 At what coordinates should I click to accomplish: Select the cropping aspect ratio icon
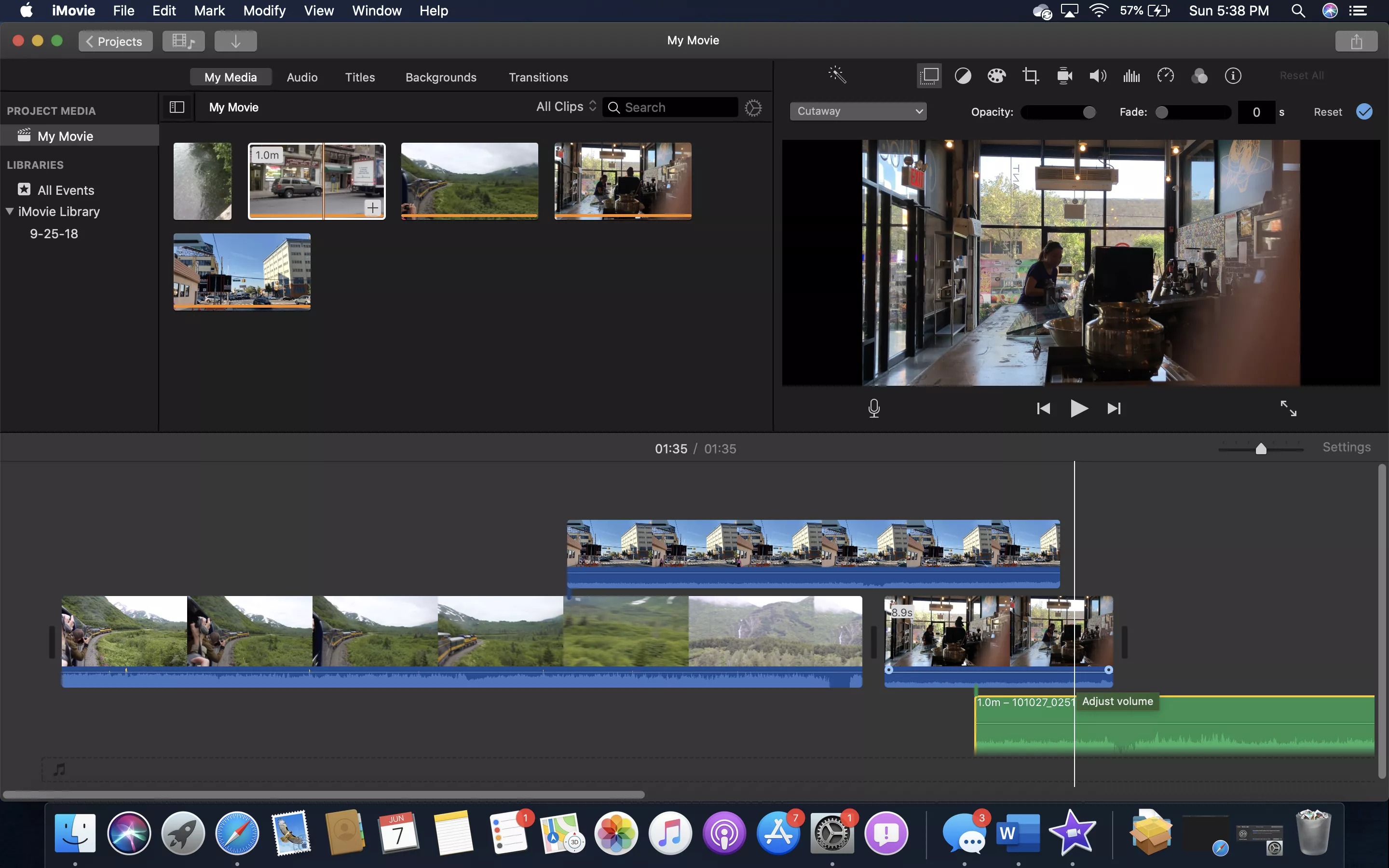point(1030,75)
